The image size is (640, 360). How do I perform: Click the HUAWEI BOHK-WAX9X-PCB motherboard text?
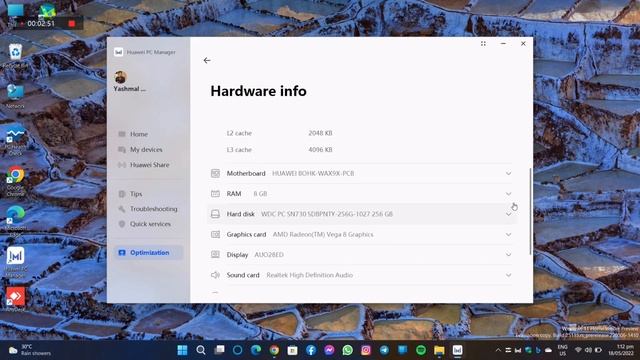coord(313,173)
